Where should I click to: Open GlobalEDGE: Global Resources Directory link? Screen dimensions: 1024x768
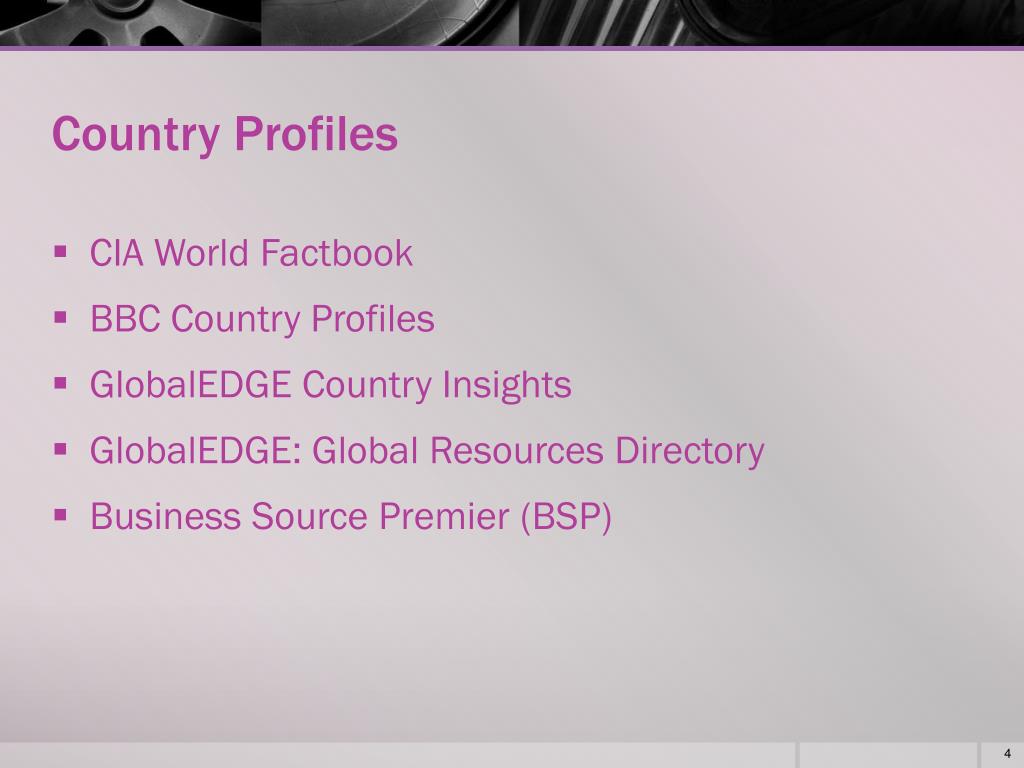[427, 451]
